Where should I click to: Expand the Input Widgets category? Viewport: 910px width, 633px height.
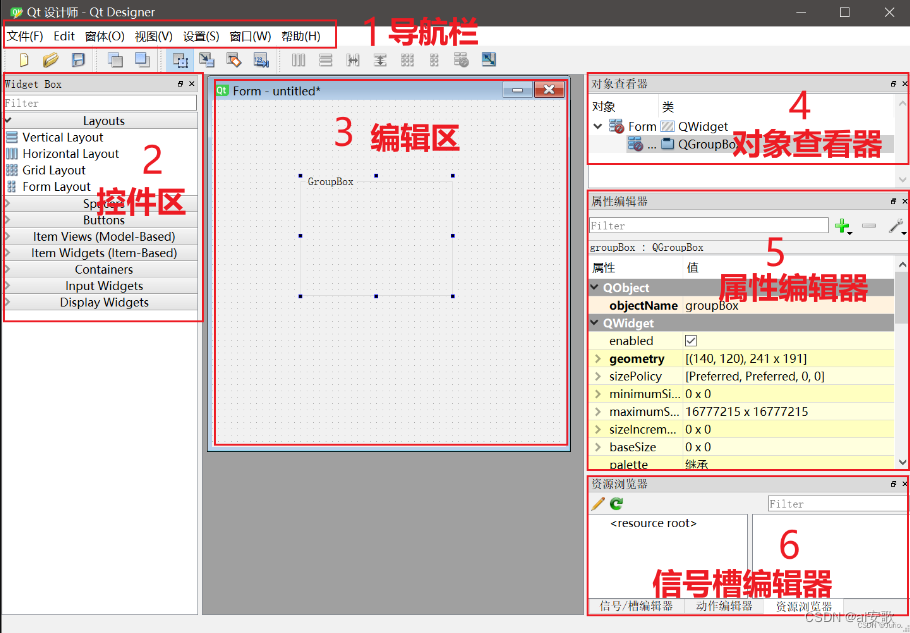click(x=100, y=285)
